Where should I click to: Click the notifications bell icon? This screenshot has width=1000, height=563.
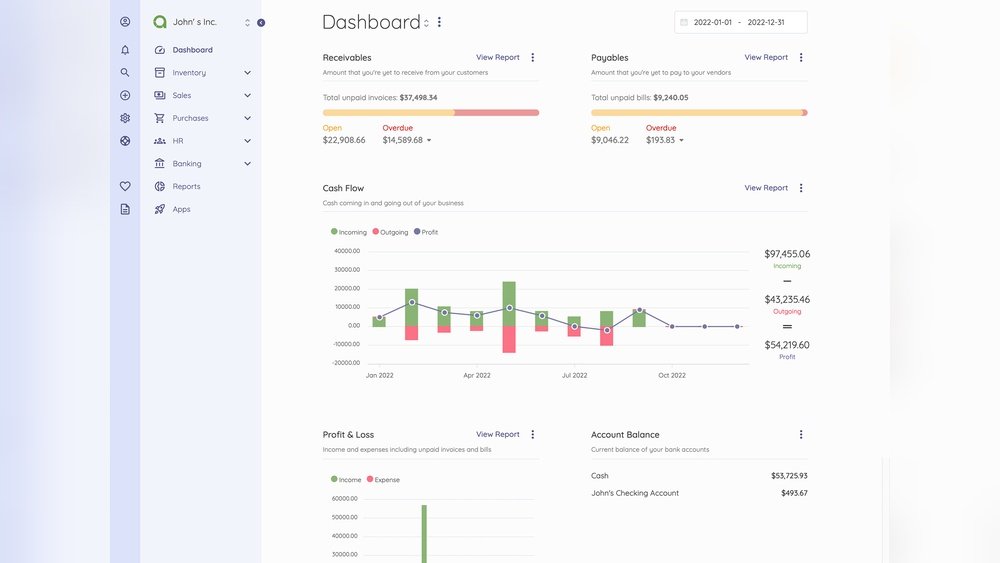pyautogui.click(x=125, y=49)
